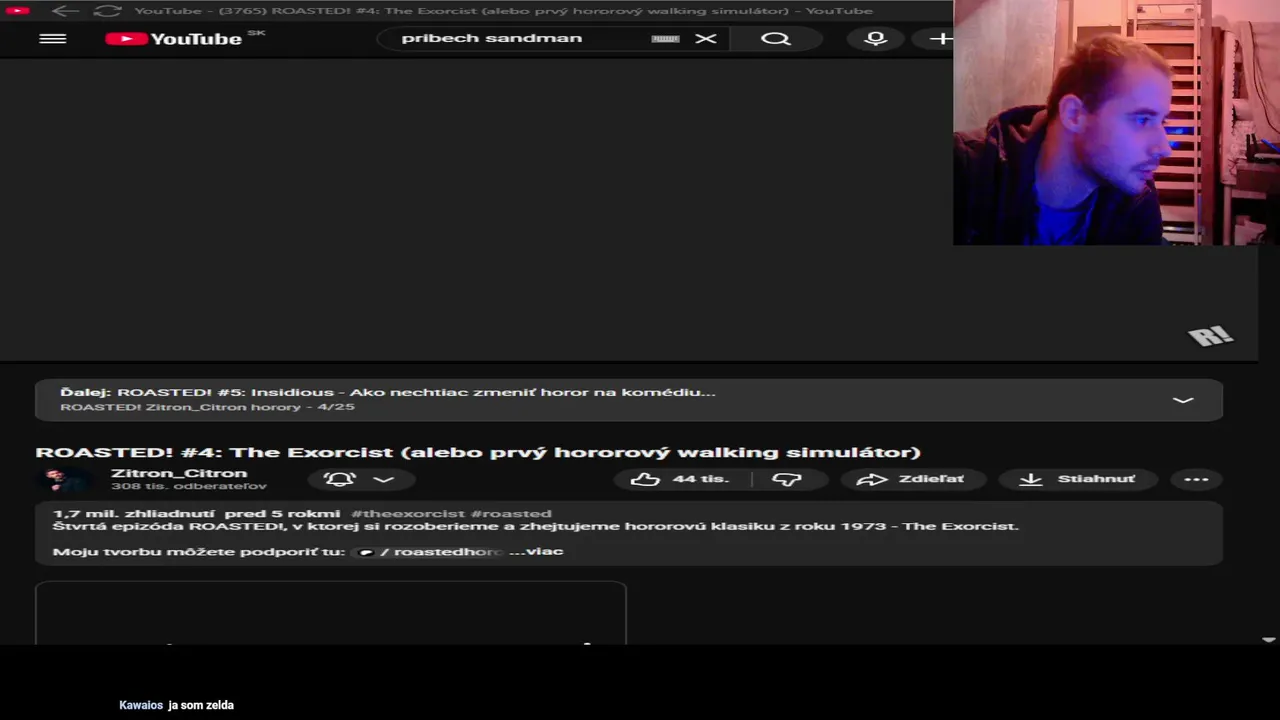The height and width of the screenshot is (720, 1280).
Task: Open Zitron_Citron channel avatar
Action: [x=68, y=479]
